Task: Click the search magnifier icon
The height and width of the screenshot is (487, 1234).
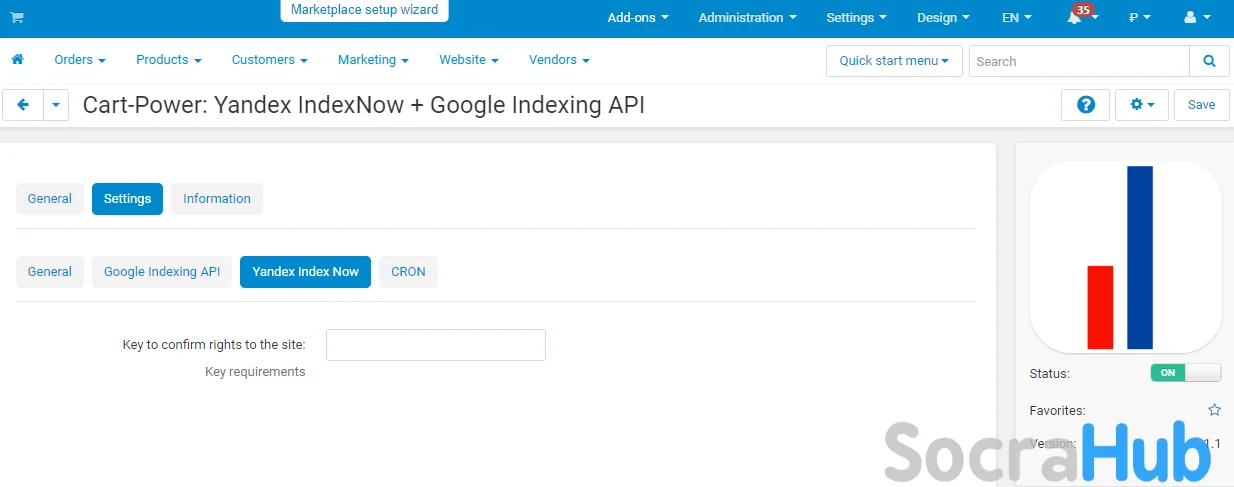Action: pyautogui.click(x=1209, y=61)
